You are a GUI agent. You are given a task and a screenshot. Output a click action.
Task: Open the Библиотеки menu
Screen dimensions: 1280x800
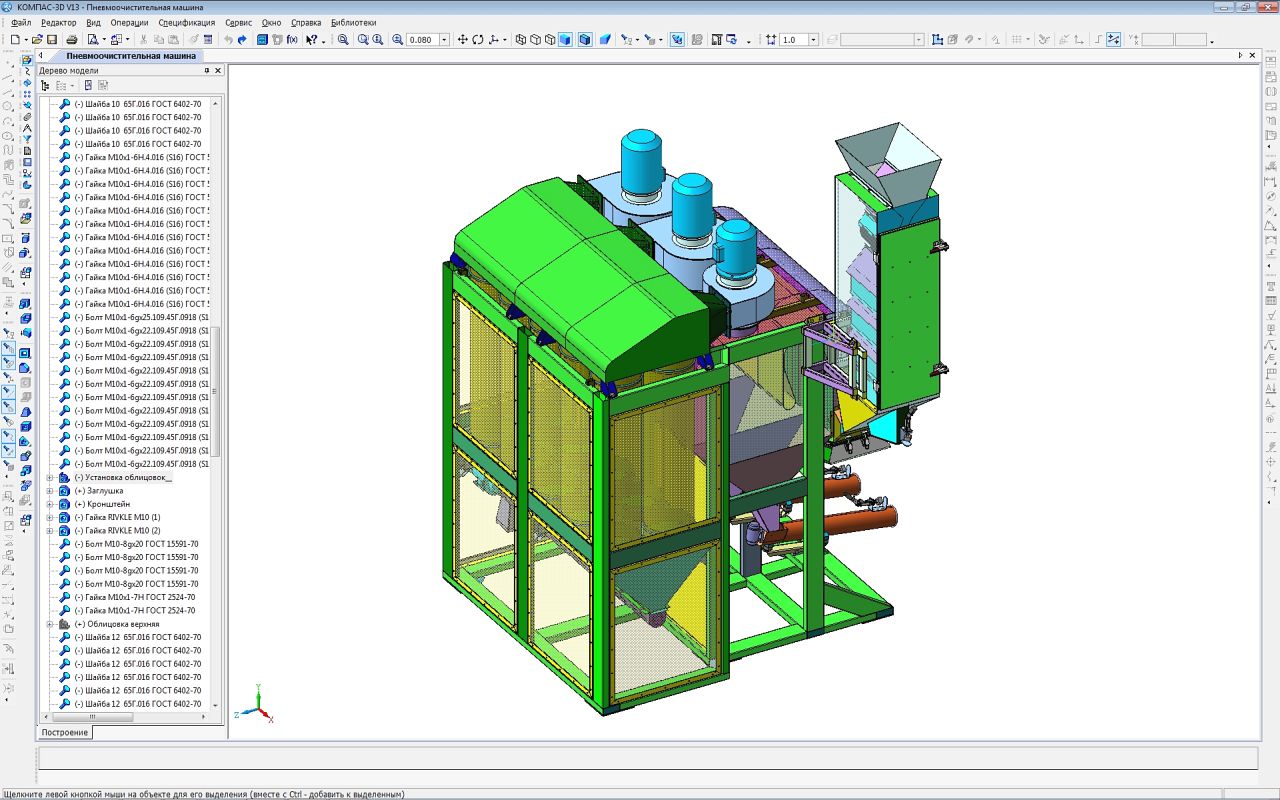pyautogui.click(x=353, y=22)
